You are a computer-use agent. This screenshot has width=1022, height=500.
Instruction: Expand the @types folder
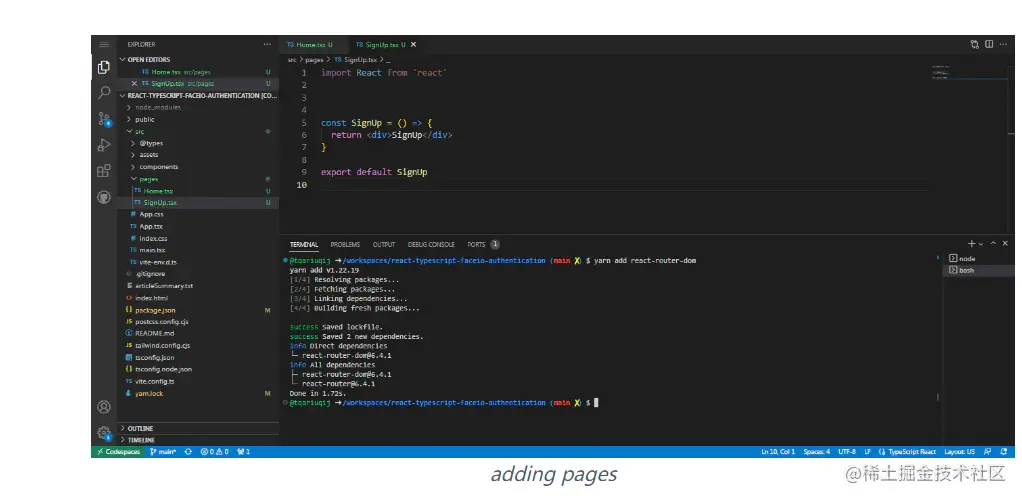pyautogui.click(x=198, y=143)
